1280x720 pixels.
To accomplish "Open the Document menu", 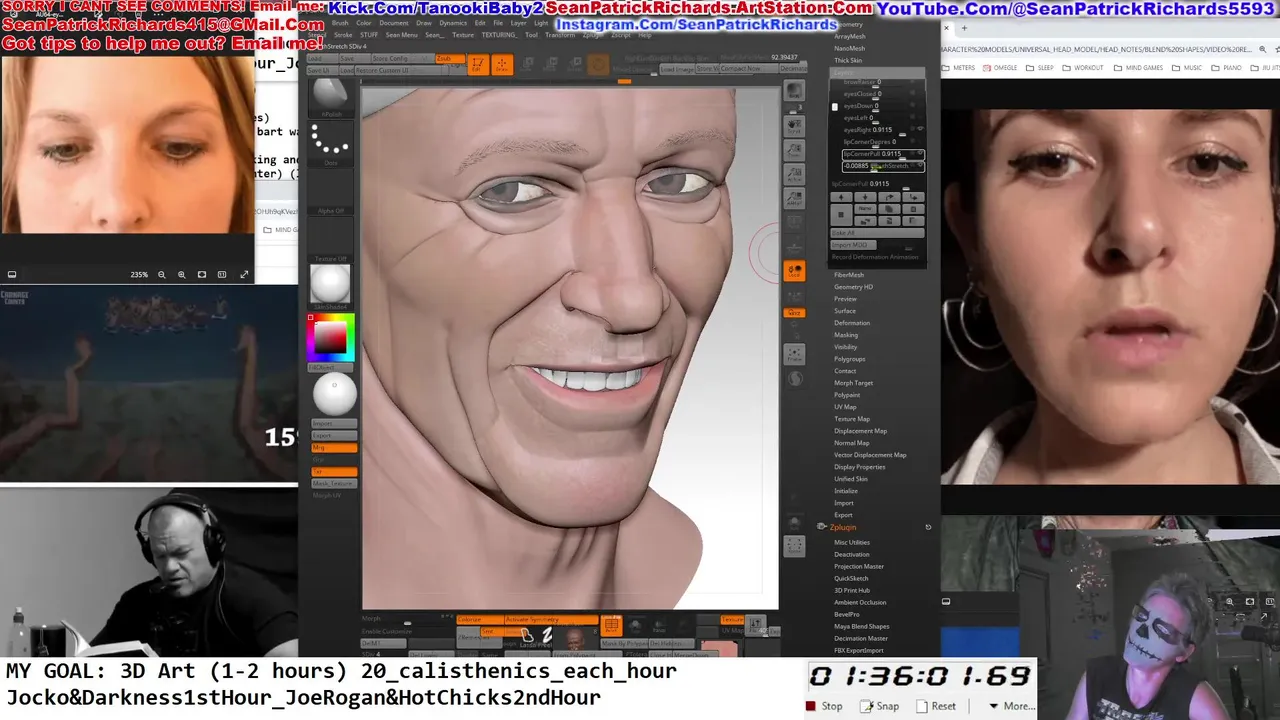I will (393, 22).
